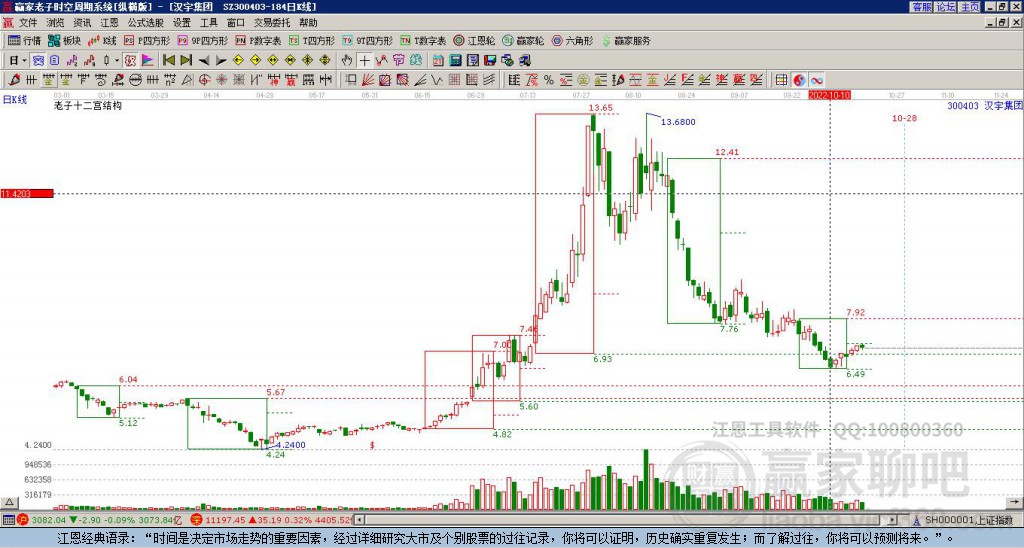Switch to the K线 candlestick chart

pos(101,40)
